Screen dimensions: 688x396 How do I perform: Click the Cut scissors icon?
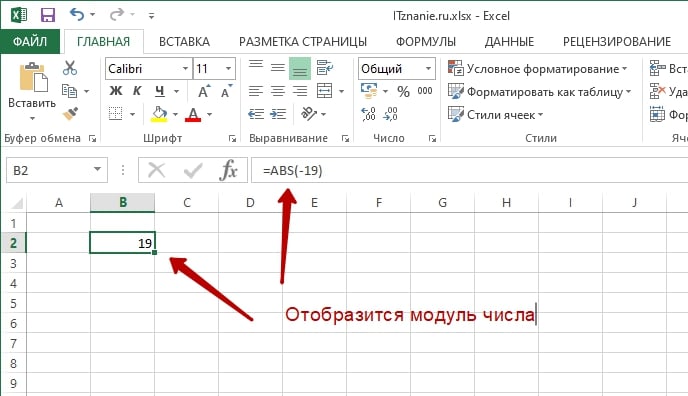(x=70, y=68)
